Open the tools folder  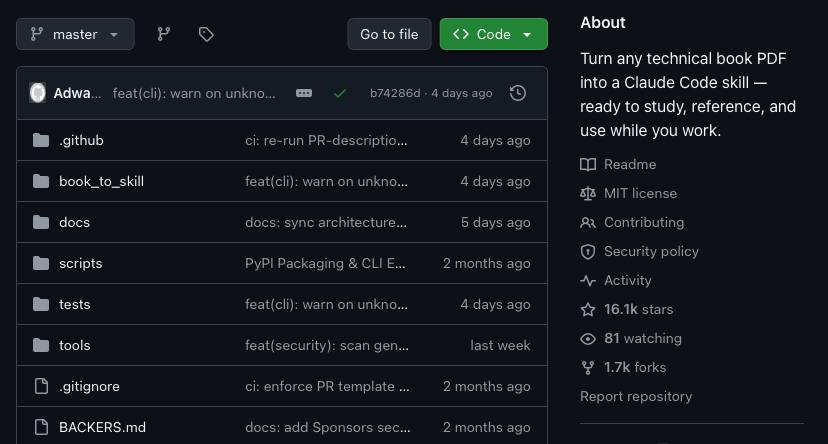(x=74, y=345)
